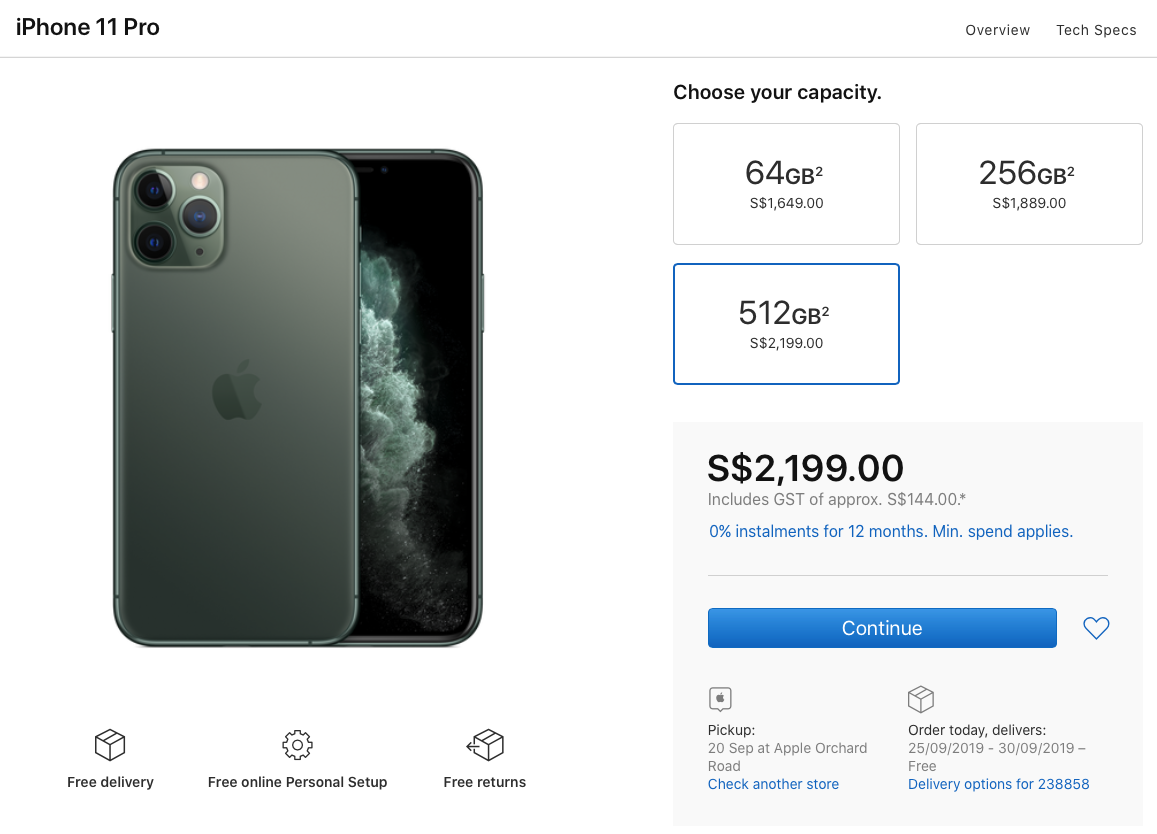This screenshot has width=1157, height=834.
Task: Click the delivery package icon above Order today
Action: point(920,699)
